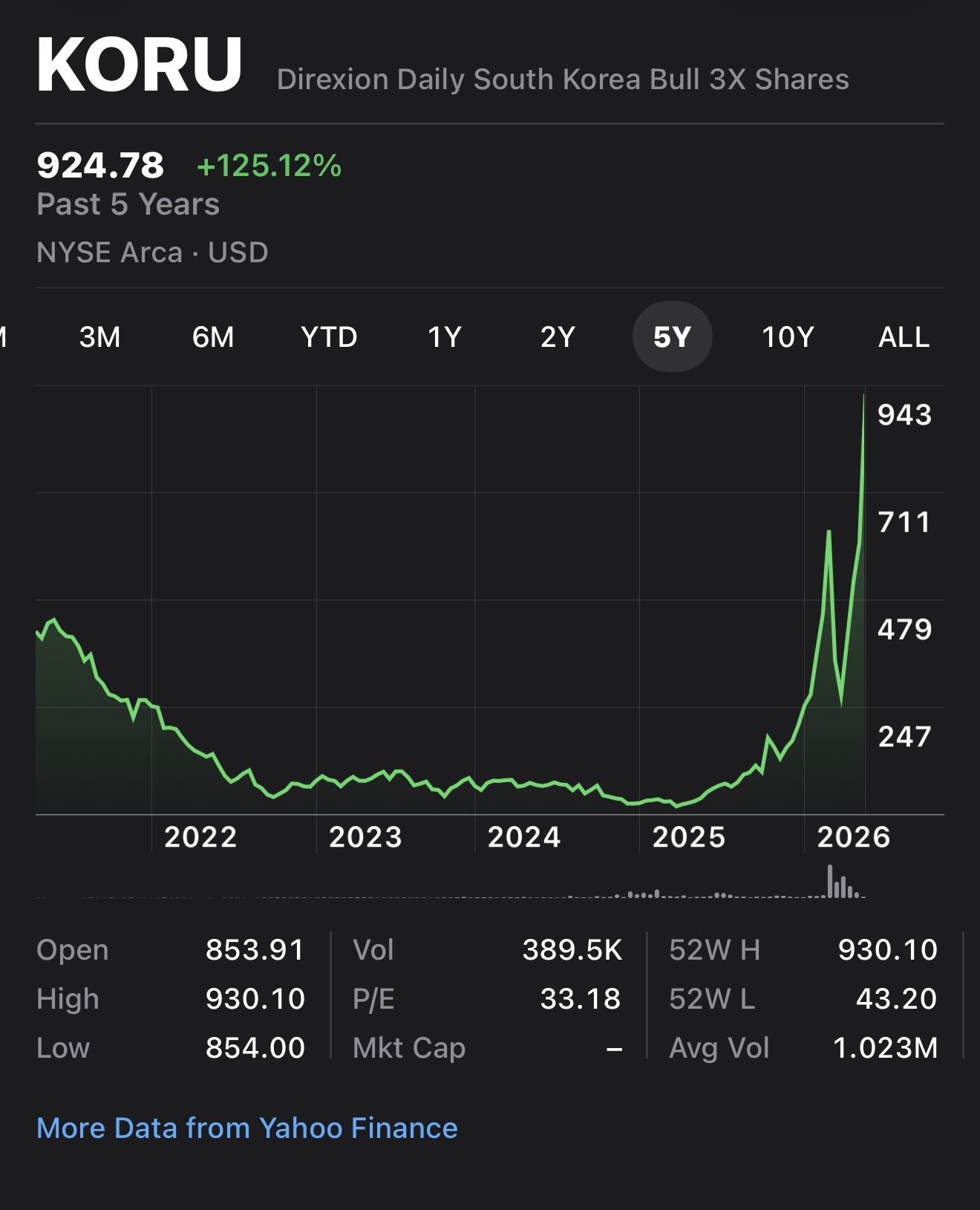Switch chart to 1Y range
The image size is (980, 1210).
tap(445, 337)
